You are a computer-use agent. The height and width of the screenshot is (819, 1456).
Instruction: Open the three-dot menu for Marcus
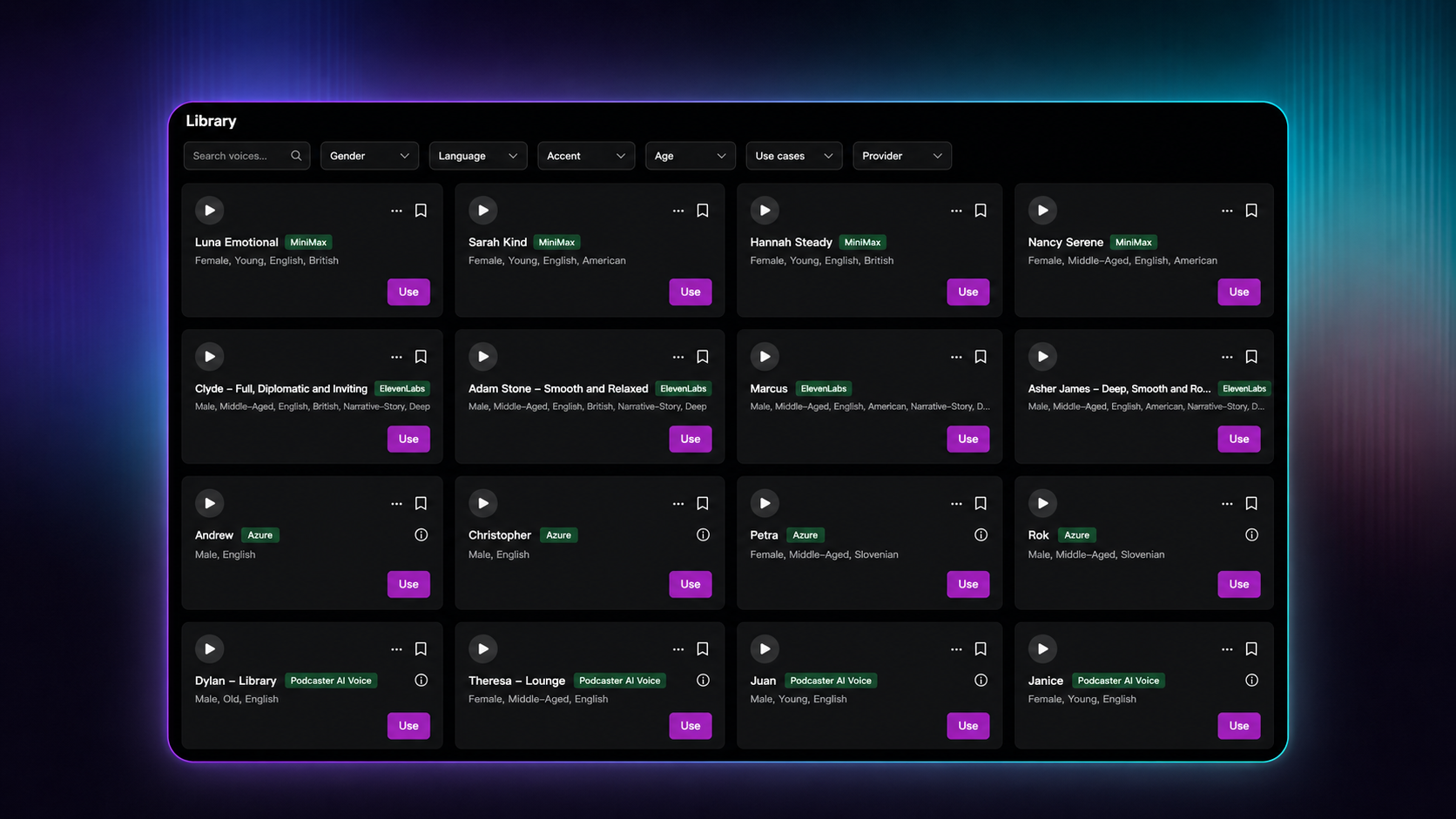pos(956,357)
